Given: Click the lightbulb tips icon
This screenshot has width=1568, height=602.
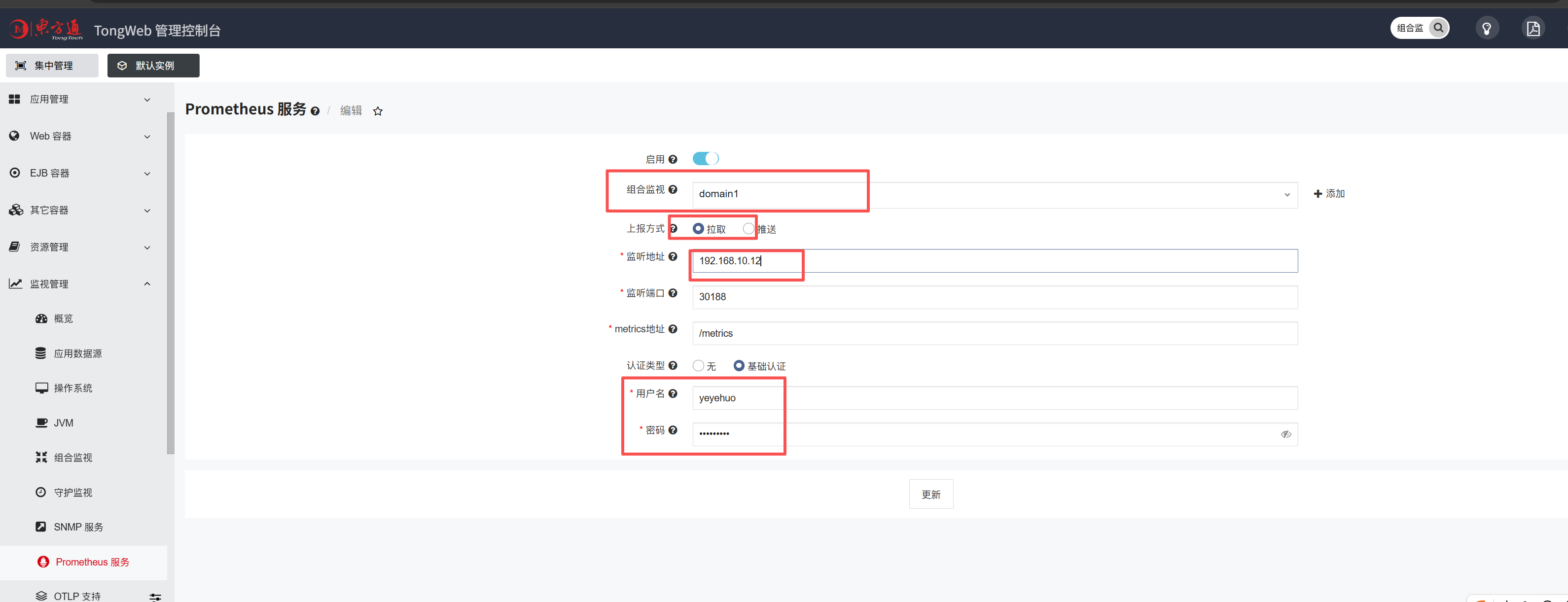Looking at the screenshot, I should 1487,29.
